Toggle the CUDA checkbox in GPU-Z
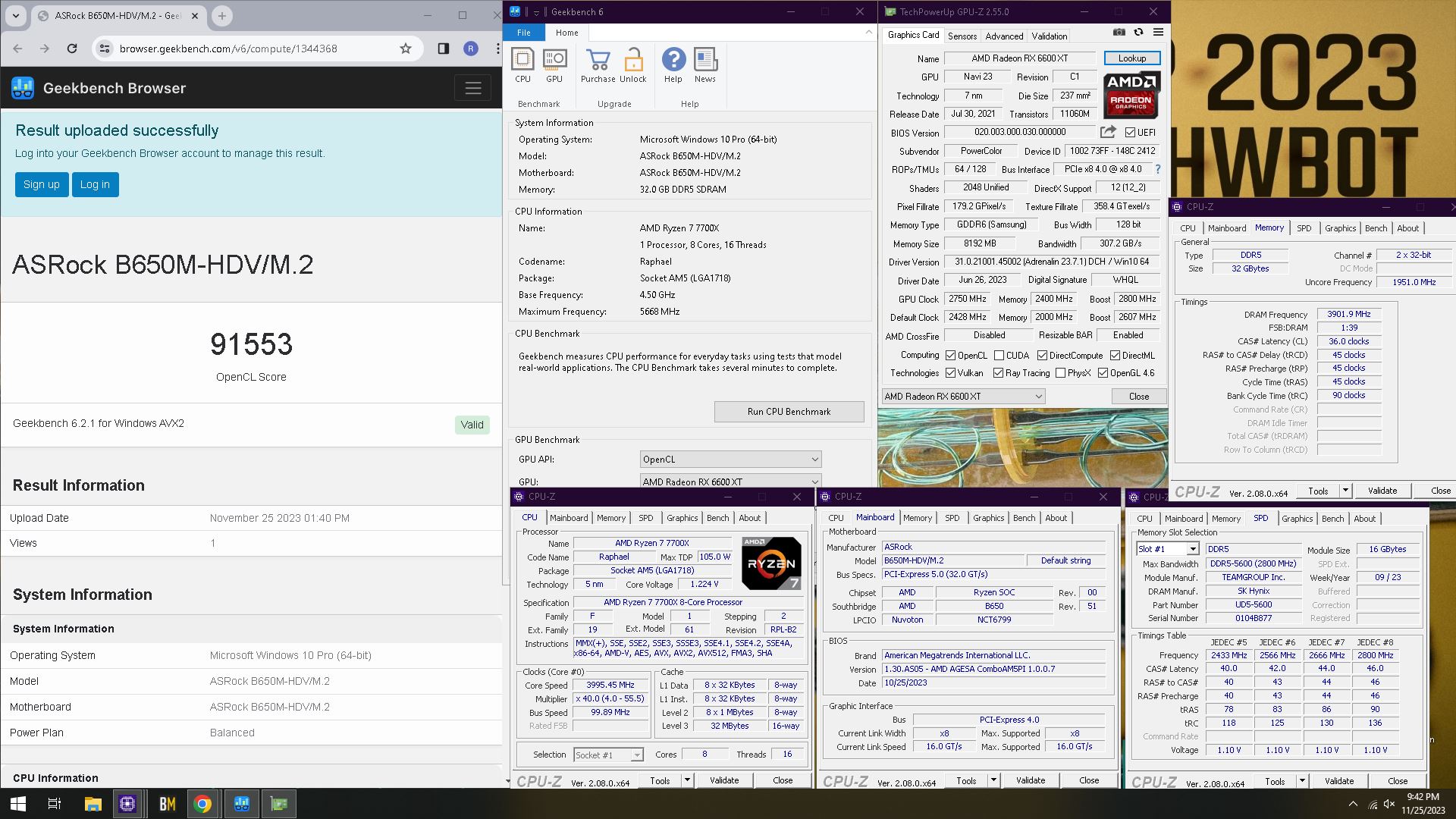Viewport: 1456px width, 819px height. point(999,355)
